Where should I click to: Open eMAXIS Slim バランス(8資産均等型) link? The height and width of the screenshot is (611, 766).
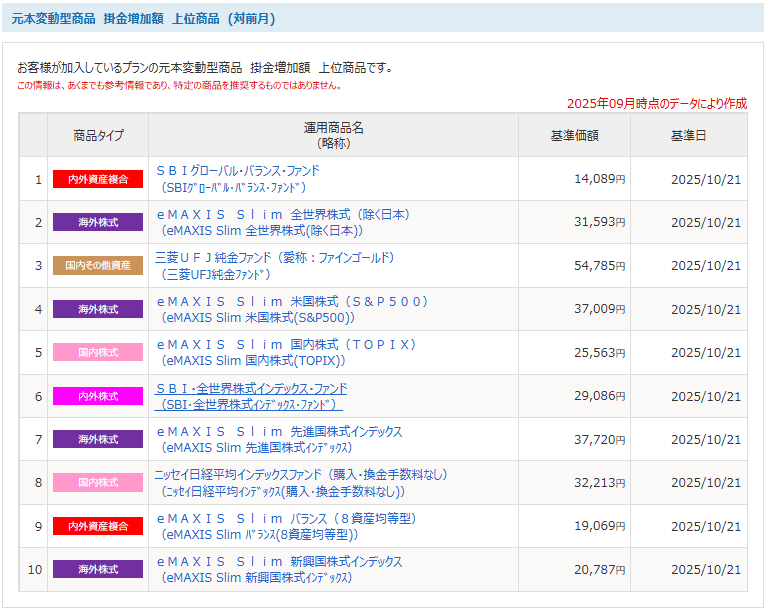point(285,518)
